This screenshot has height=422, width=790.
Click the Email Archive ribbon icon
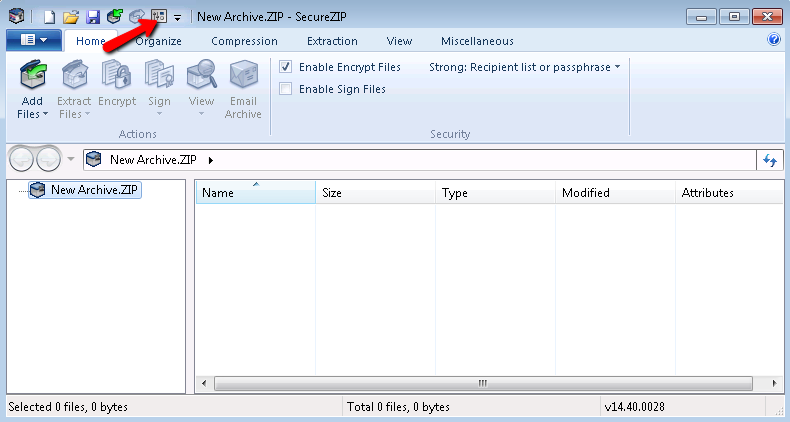[242, 77]
